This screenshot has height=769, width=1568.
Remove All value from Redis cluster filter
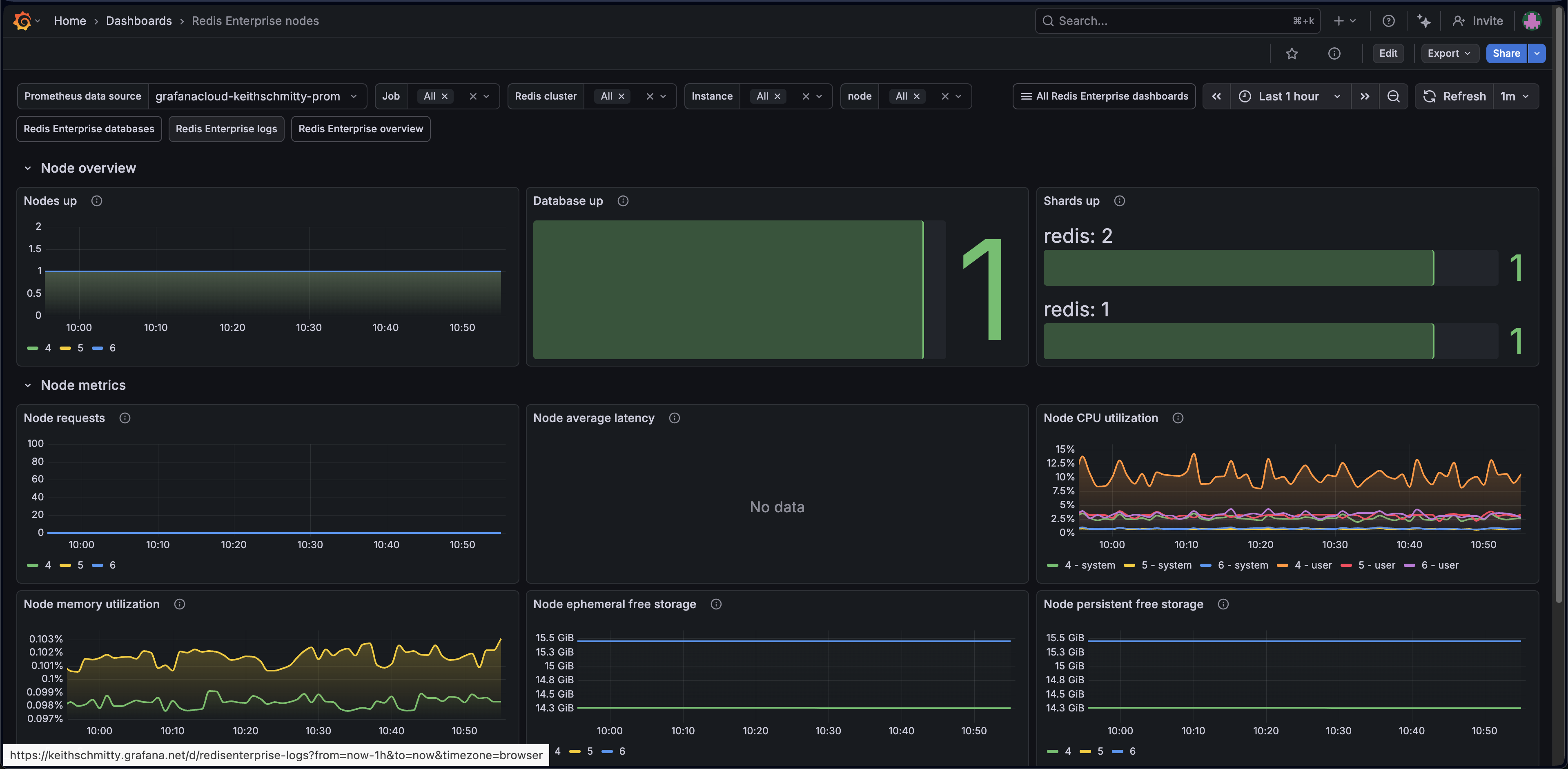click(621, 96)
